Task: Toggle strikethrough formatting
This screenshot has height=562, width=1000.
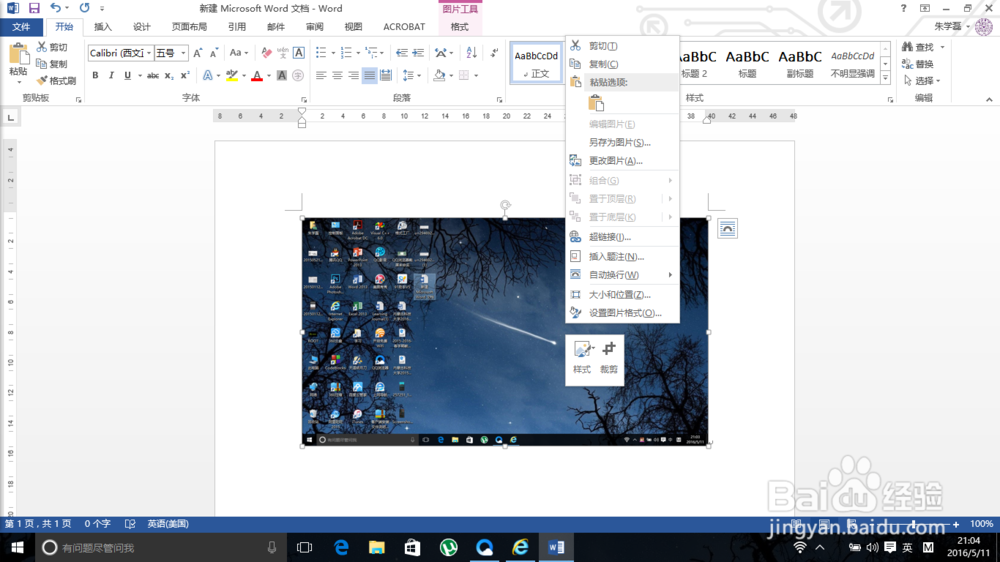Action: [153, 75]
